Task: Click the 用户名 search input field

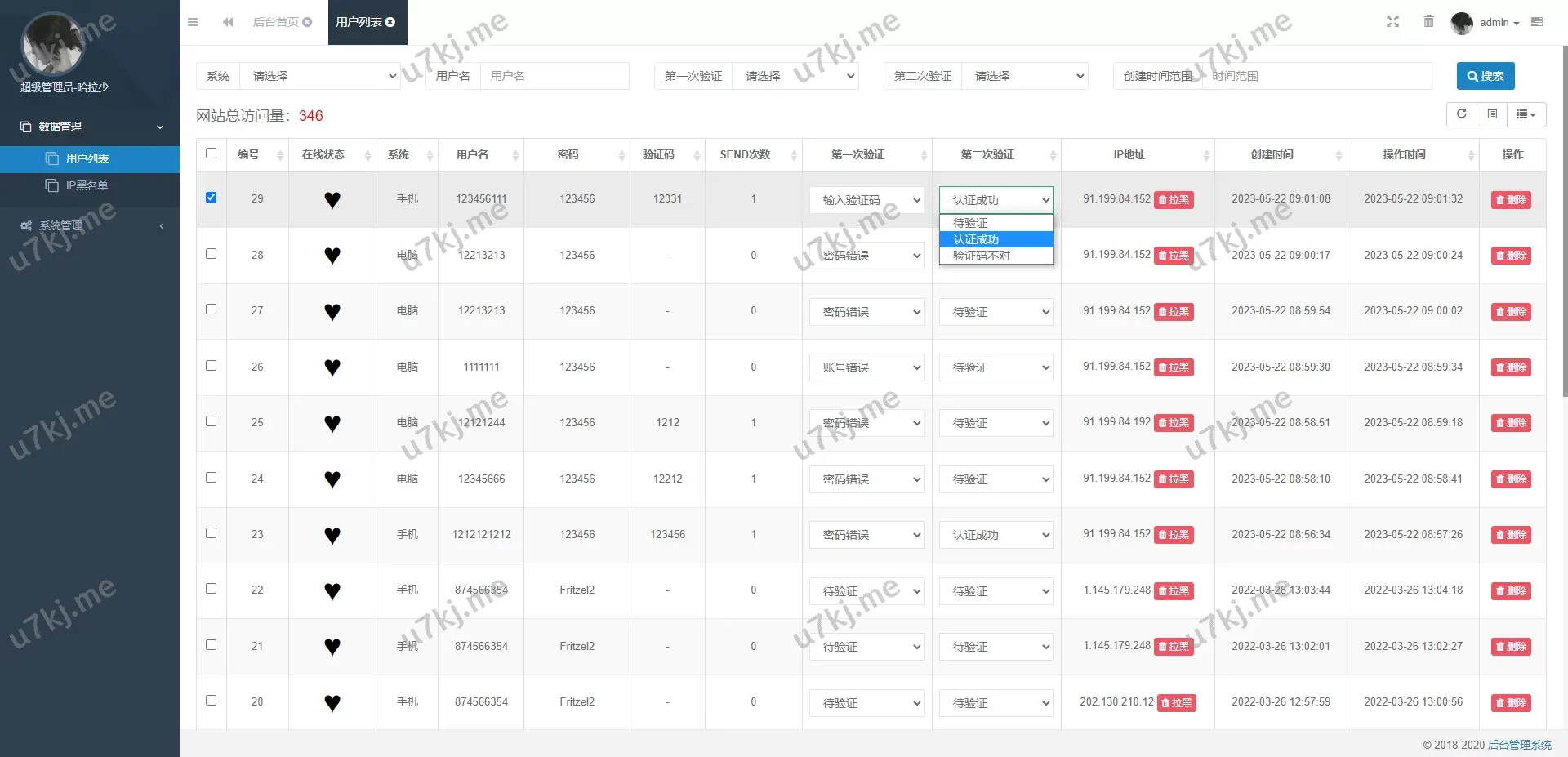Action: pyautogui.click(x=555, y=76)
